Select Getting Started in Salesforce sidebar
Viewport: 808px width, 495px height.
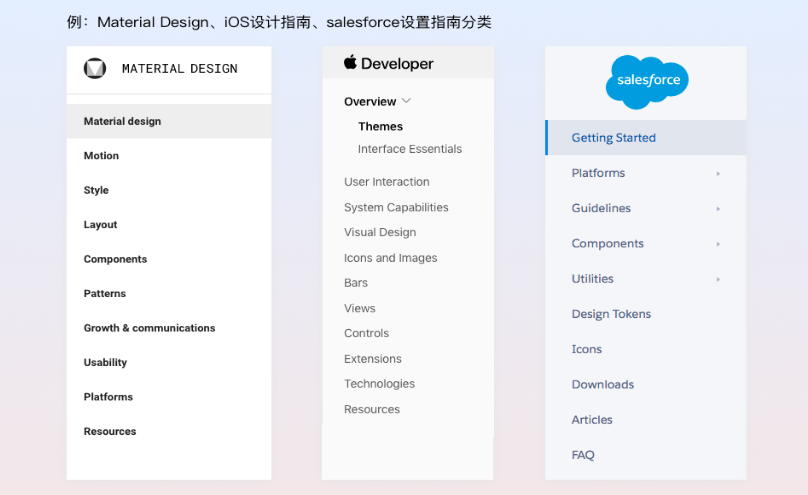(x=646, y=138)
